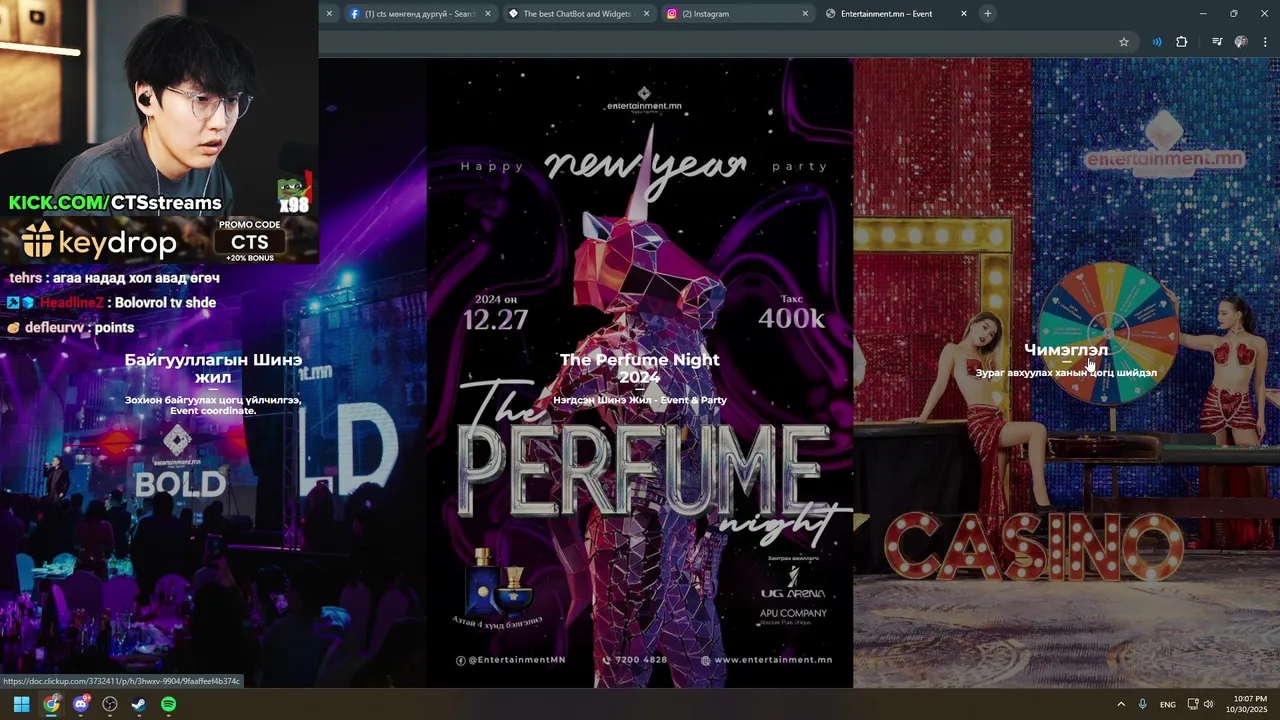Close the Entertainment.mn Event tab

pyautogui.click(x=964, y=14)
